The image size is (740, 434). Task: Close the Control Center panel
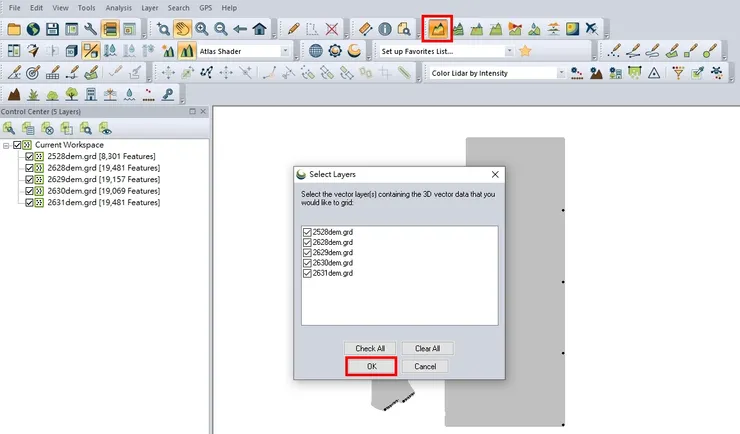[203, 111]
